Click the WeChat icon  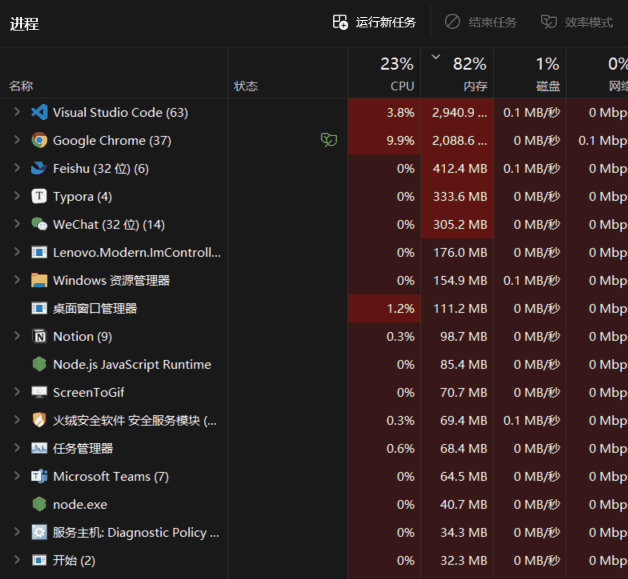39,224
